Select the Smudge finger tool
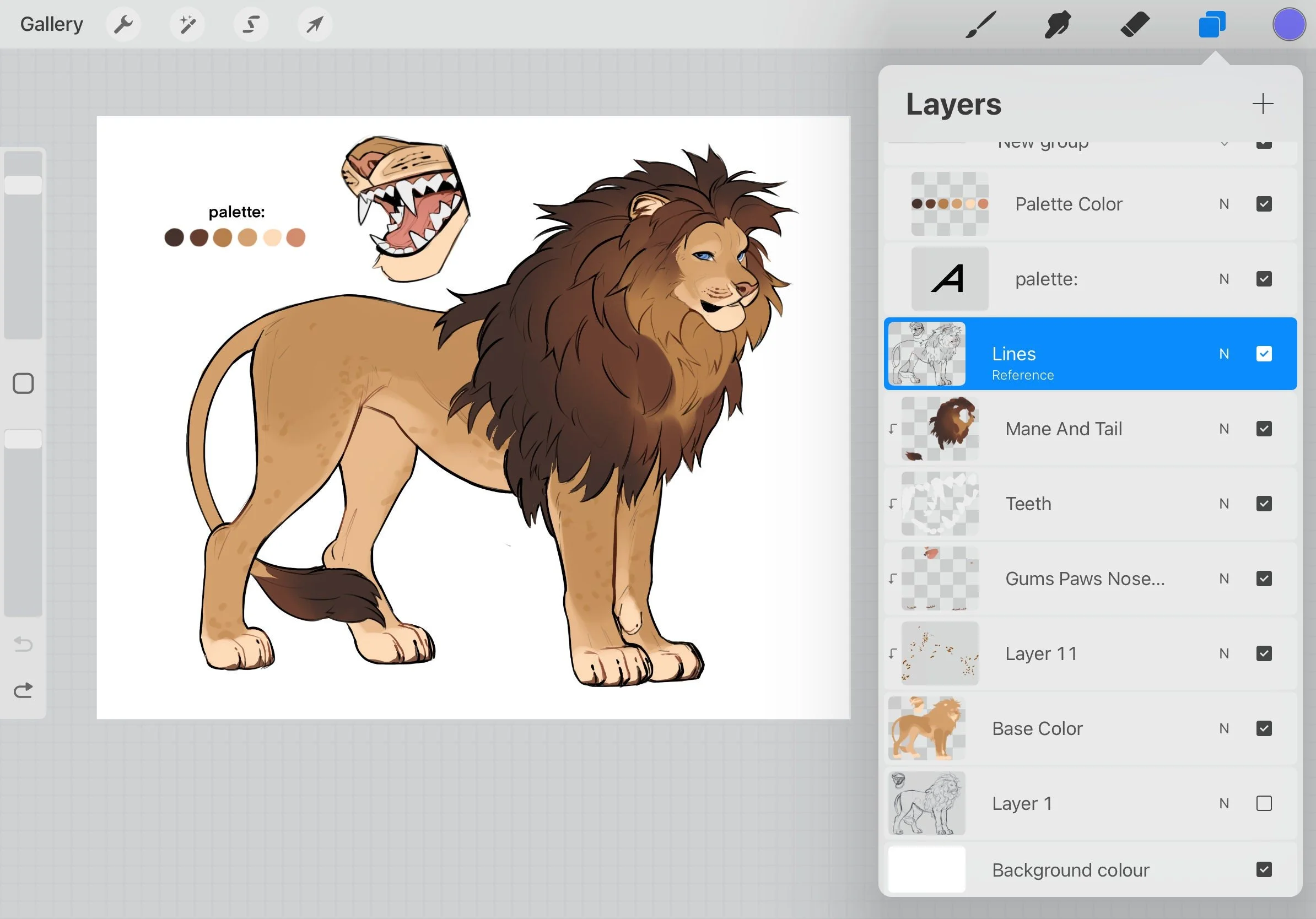 [1058, 25]
